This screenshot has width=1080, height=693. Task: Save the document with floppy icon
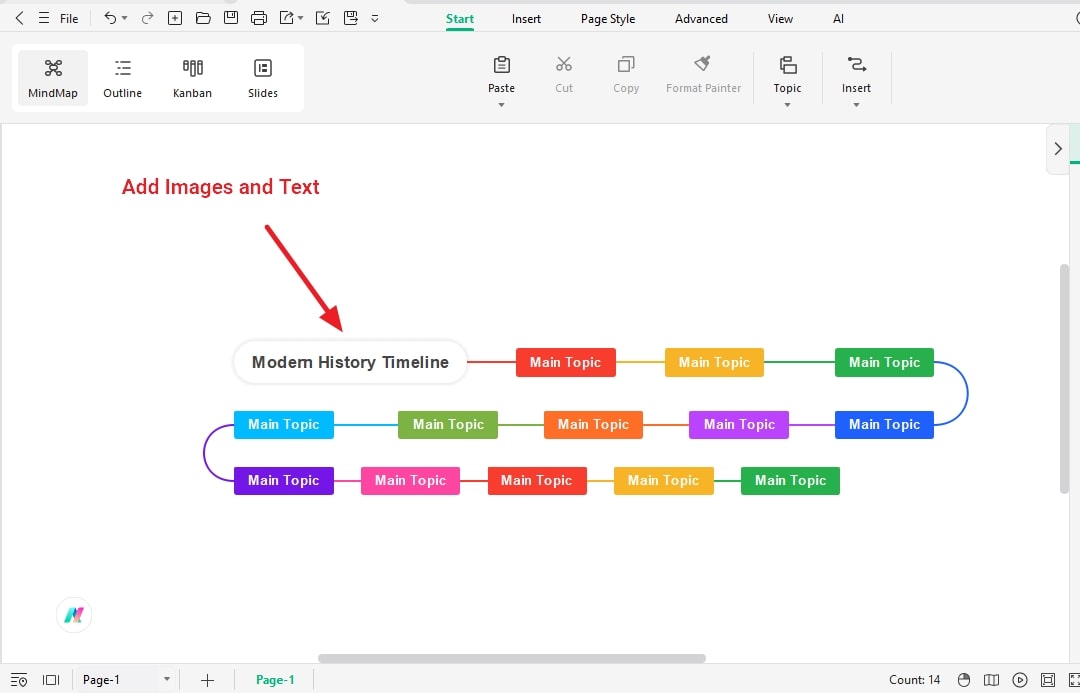coord(231,19)
